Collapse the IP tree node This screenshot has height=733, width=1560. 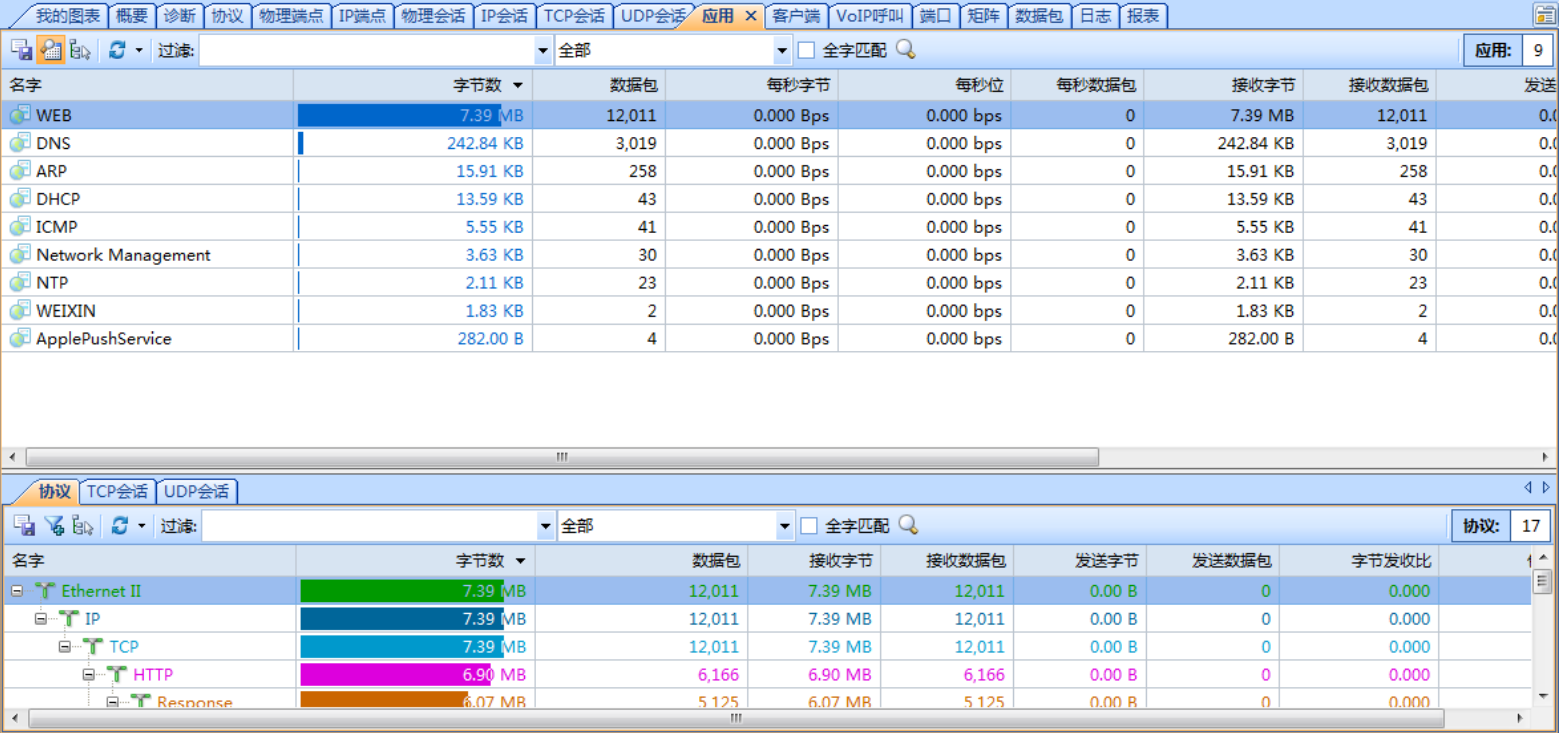[x=41, y=619]
